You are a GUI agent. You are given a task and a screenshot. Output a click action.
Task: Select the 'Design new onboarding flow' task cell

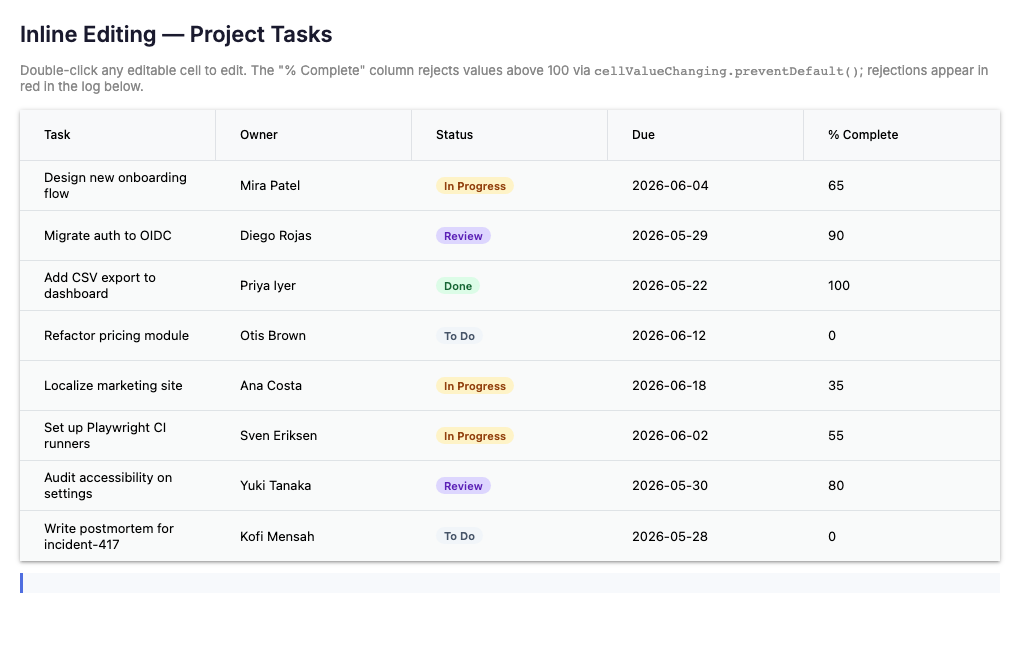tap(118, 185)
